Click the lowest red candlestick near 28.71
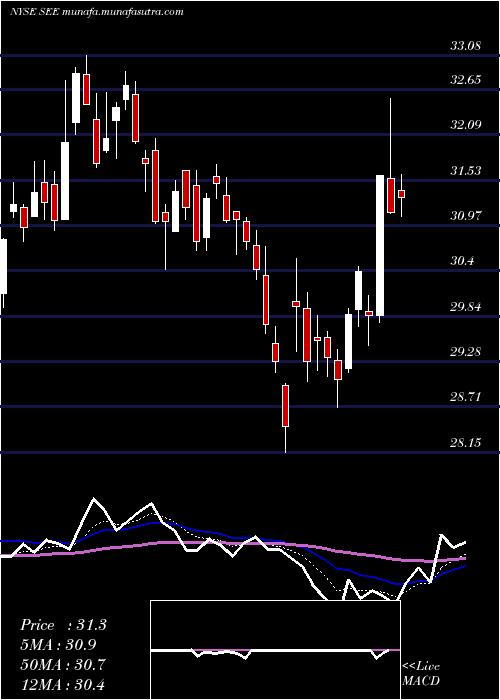Screen dimensions: 500x700 pyautogui.click(x=285, y=406)
